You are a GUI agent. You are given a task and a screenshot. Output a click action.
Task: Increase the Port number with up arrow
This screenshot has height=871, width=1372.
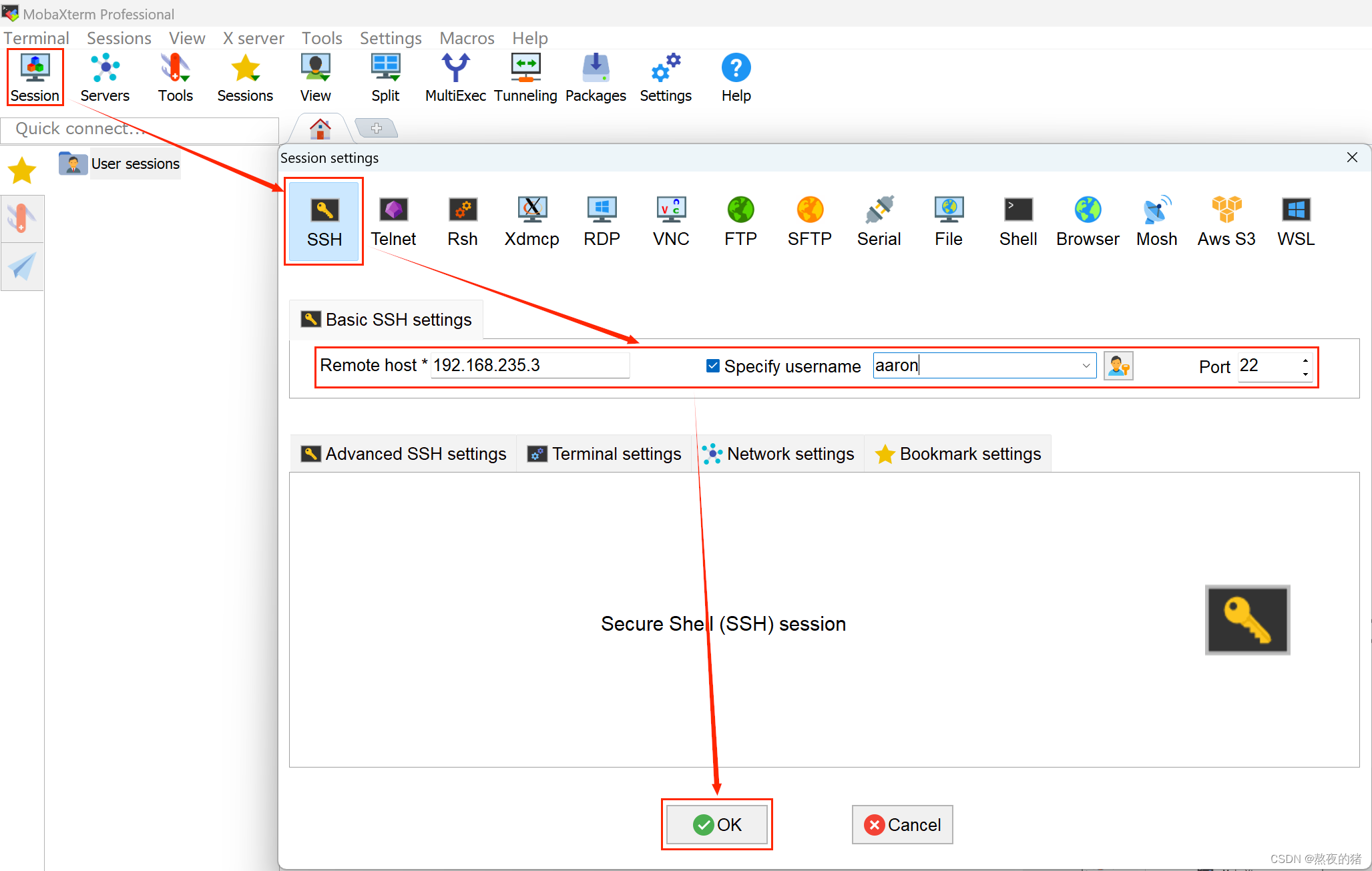(1305, 360)
